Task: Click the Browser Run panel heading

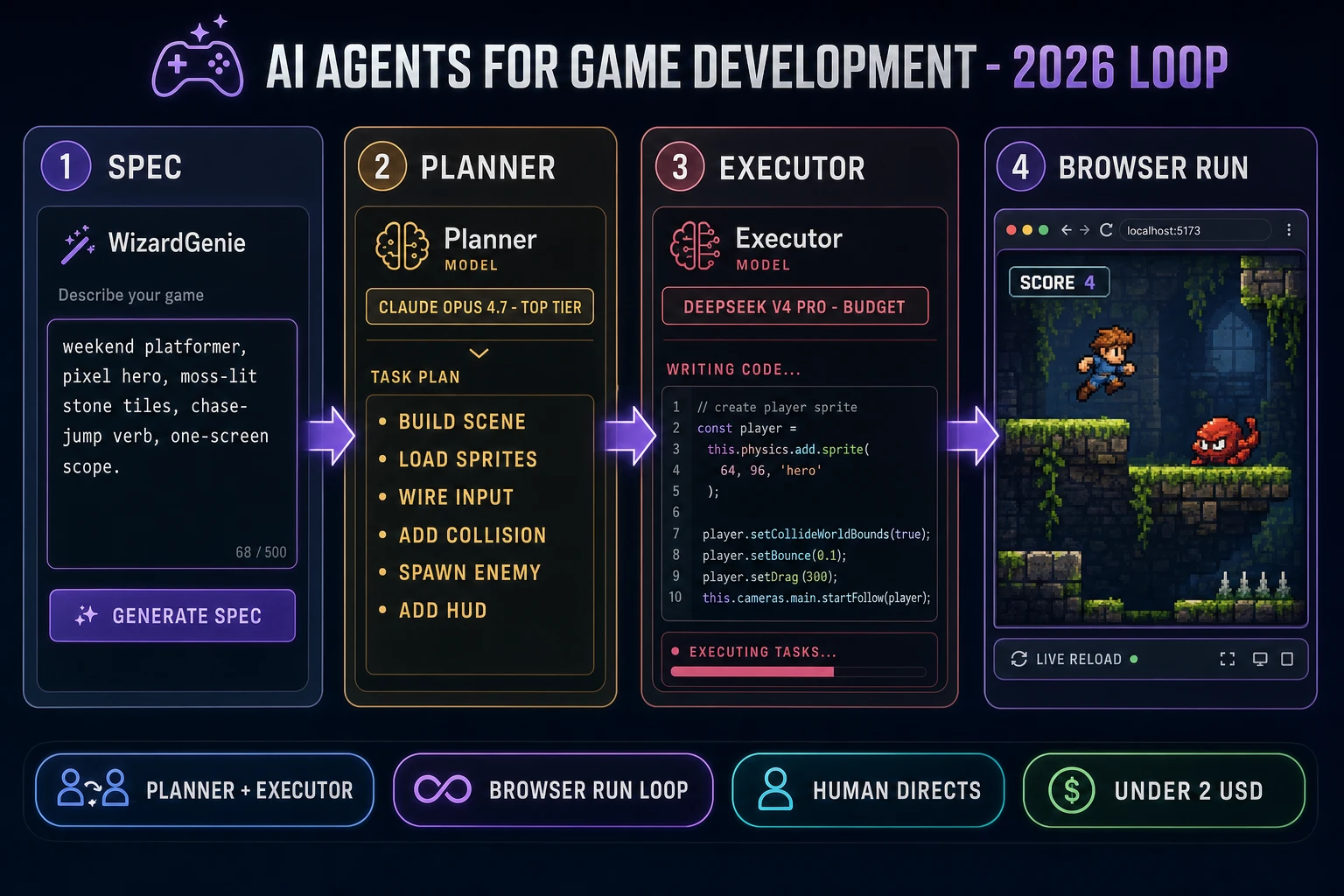Action: [x=1153, y=167]
